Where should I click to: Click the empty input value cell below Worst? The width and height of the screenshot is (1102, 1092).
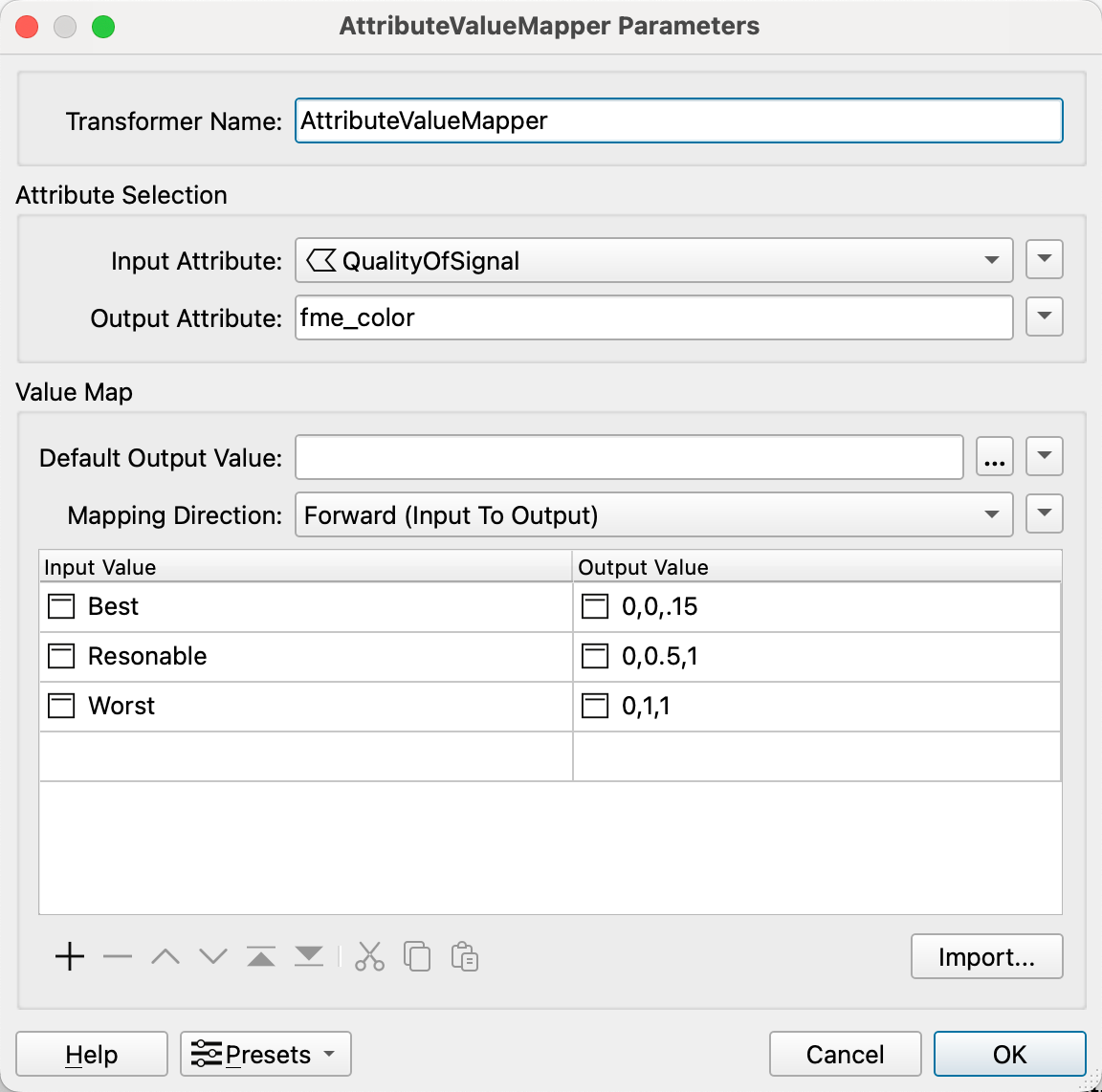click(x=306, y=756)
